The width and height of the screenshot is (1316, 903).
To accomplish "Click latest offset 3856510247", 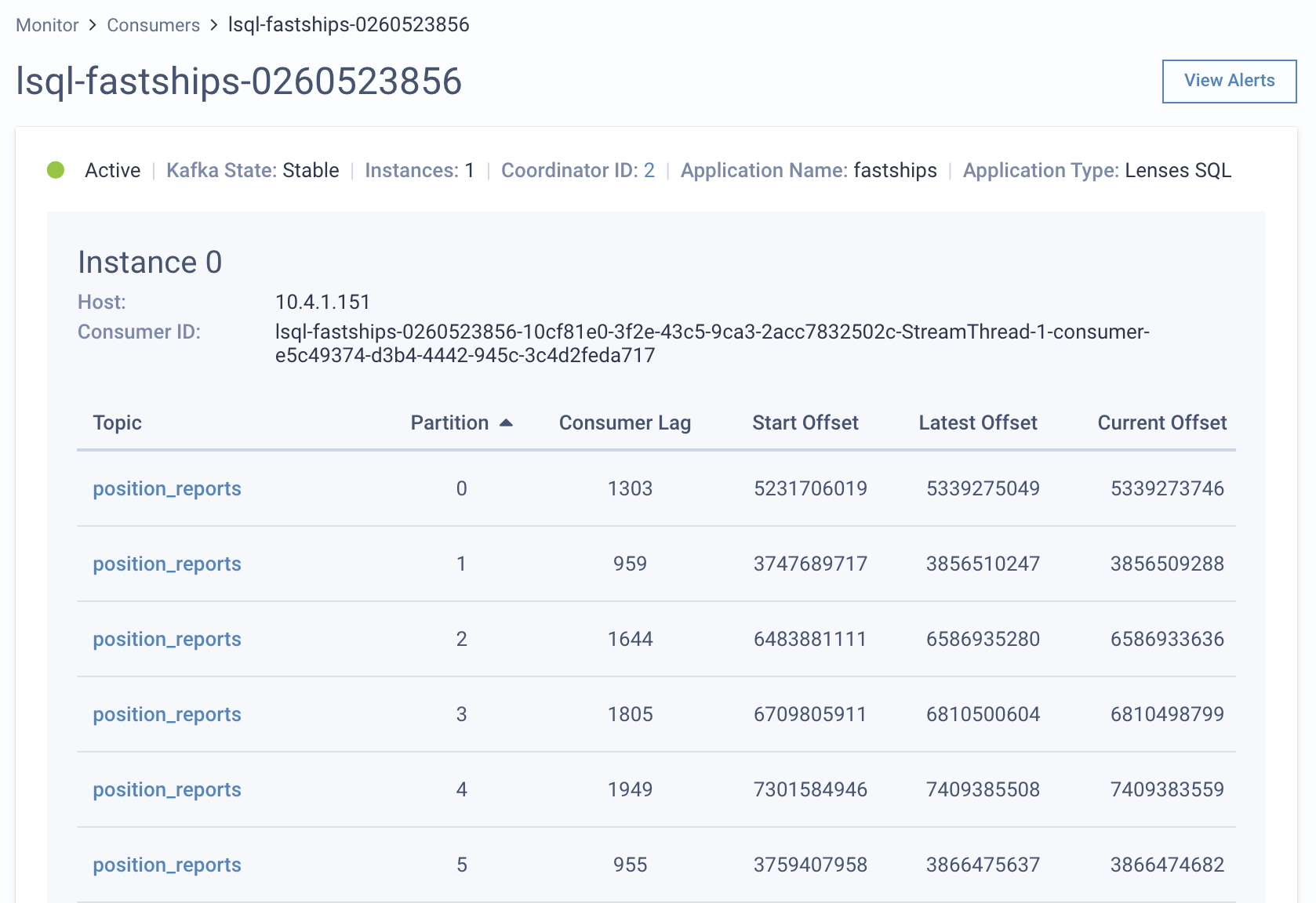I will pyautogui.click(x=983, y=564).
